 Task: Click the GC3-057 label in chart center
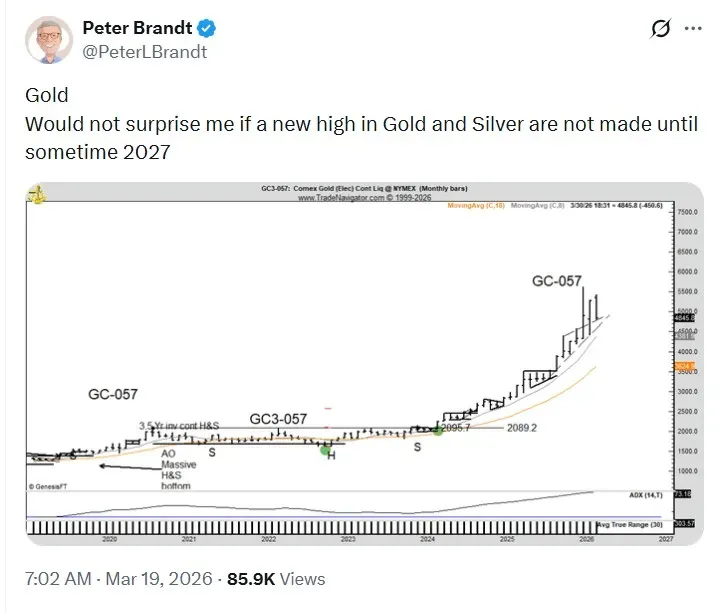[x=277, y=418]
